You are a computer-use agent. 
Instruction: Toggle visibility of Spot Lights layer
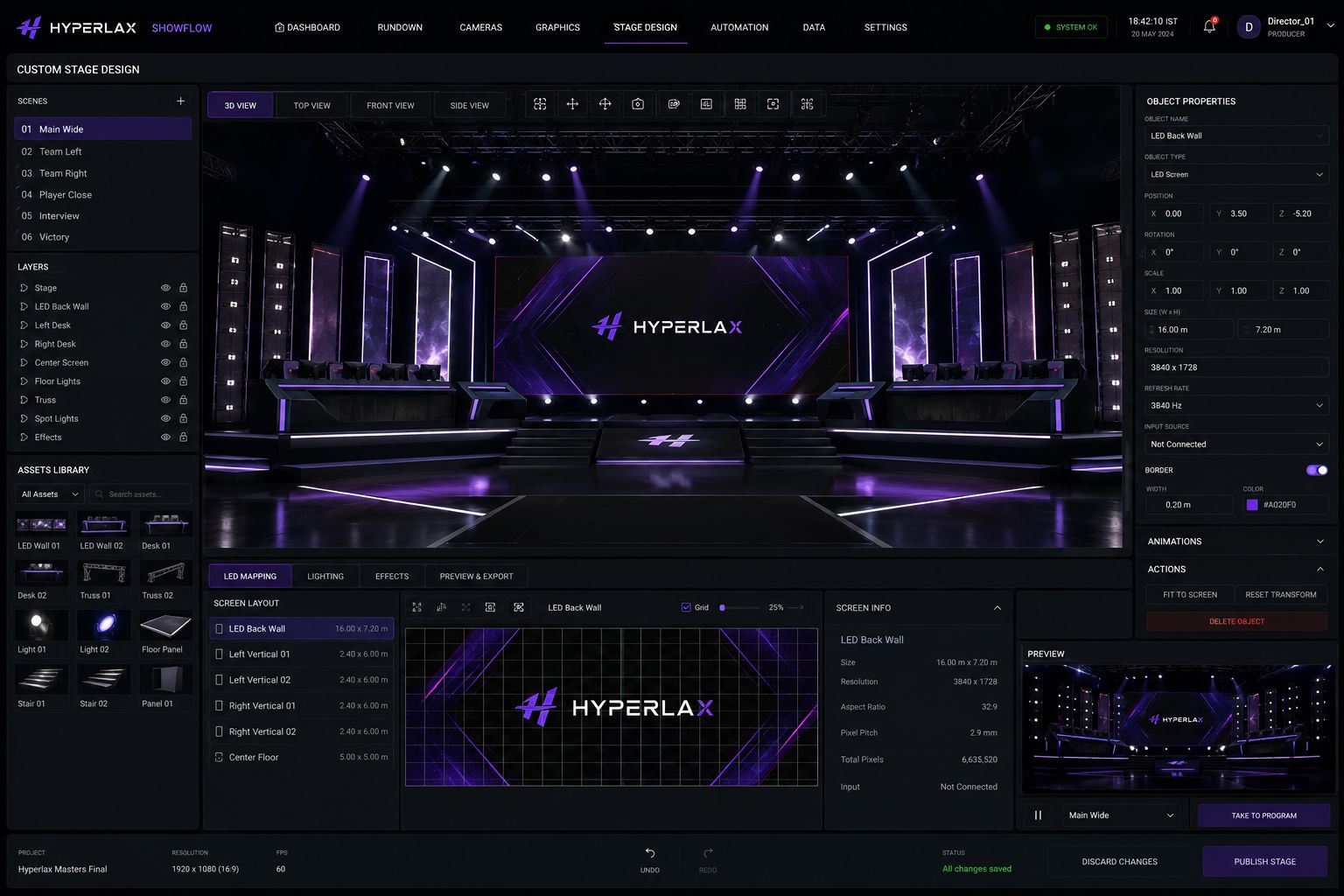point(165,418)
